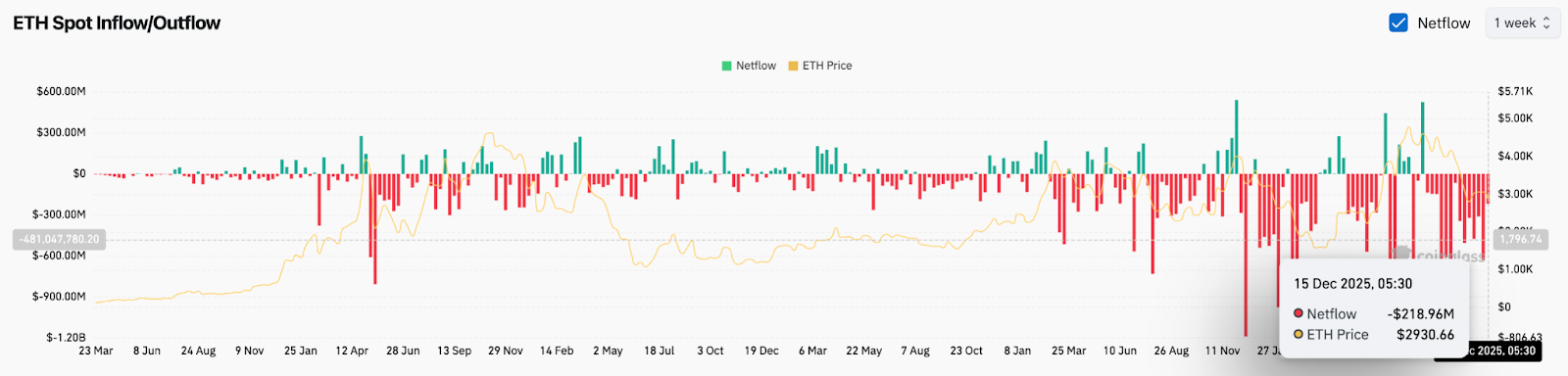The height and width of the screenshot is (376, 1568).
Task: Click the 23 Mar x-axis date
Action: pyautogui.click(x=96, y=351)
